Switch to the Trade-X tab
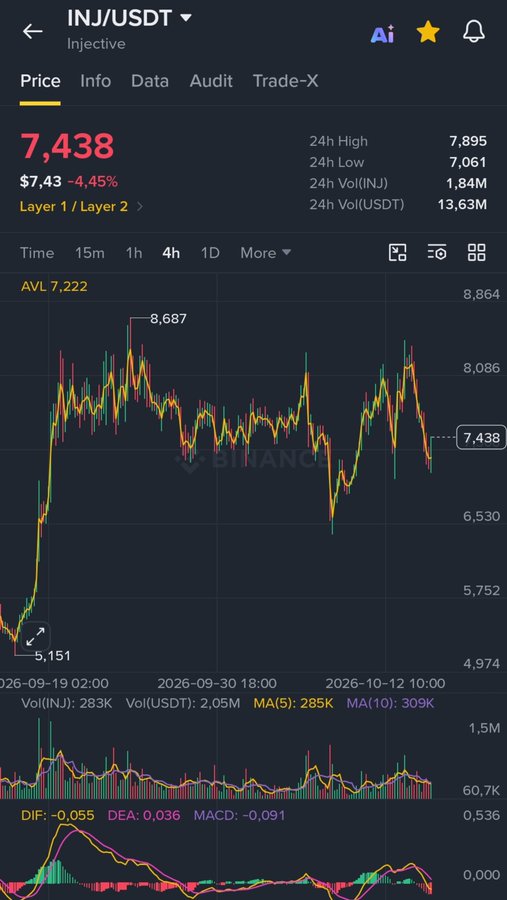The image size is (507, 900). pyautogui.click(x=285, y=81)
